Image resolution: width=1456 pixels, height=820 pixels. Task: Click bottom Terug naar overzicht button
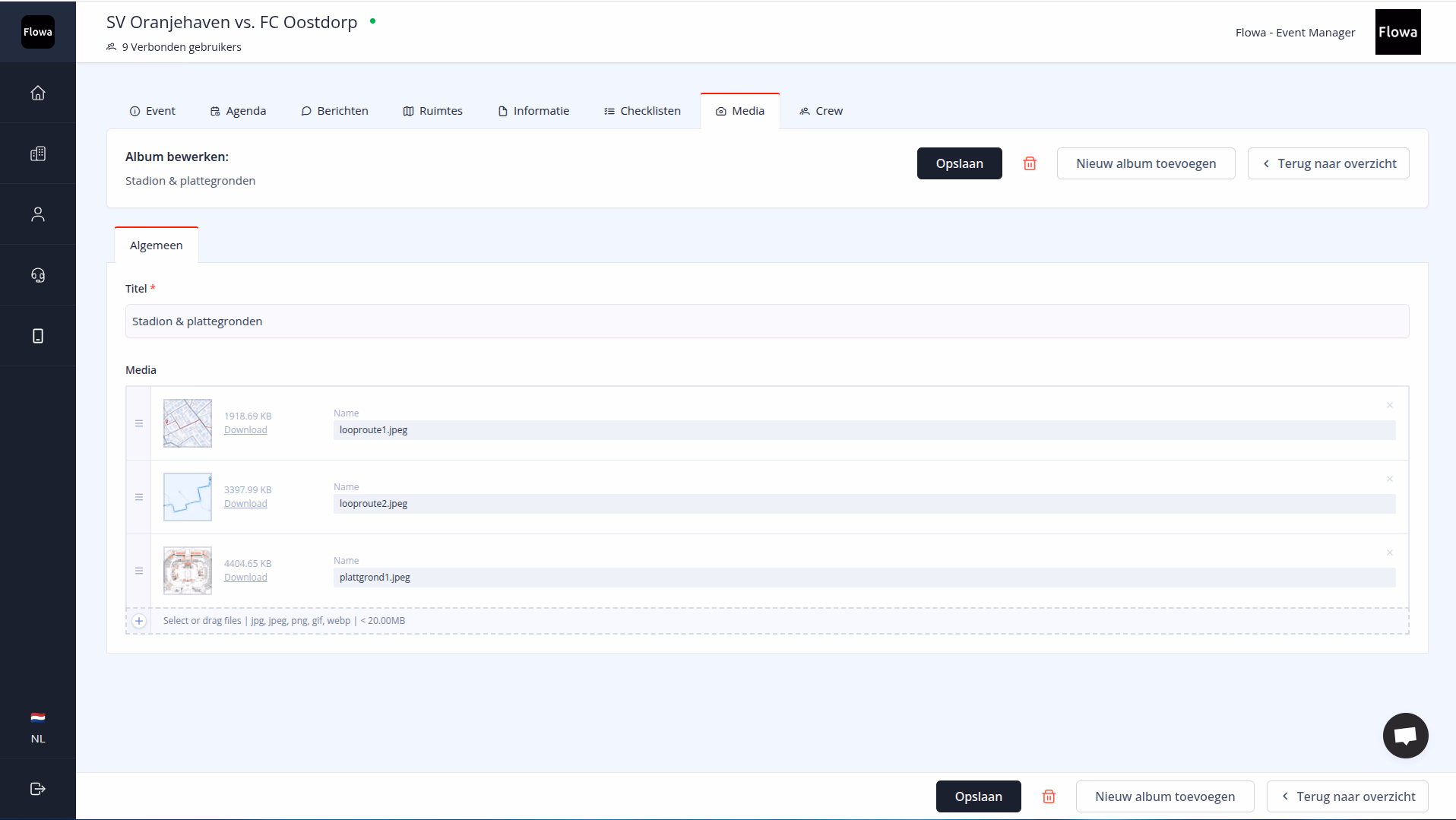(x=1347, y=796)
